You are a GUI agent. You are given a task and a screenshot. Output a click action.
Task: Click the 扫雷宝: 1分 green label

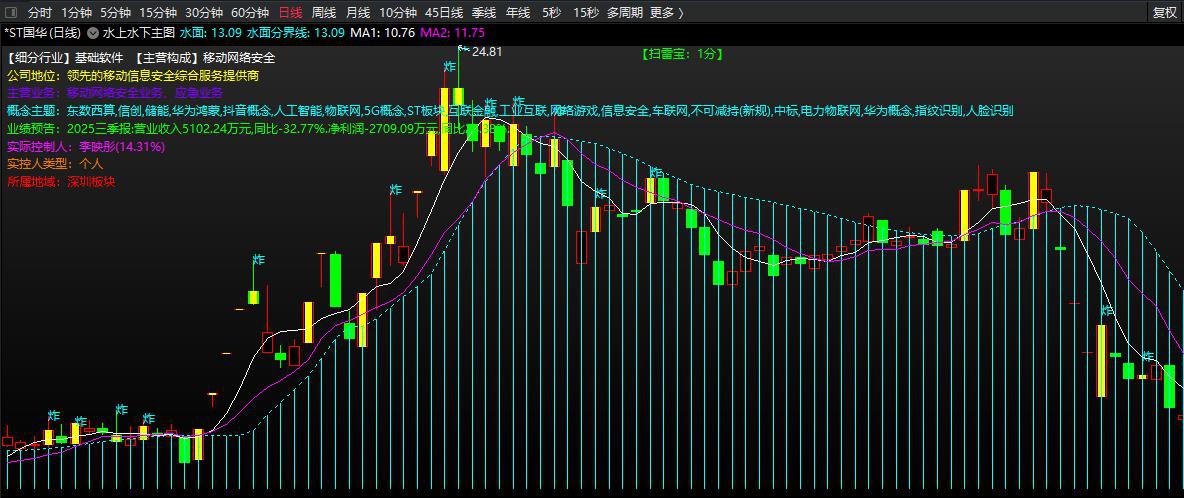tap(681, 54)
